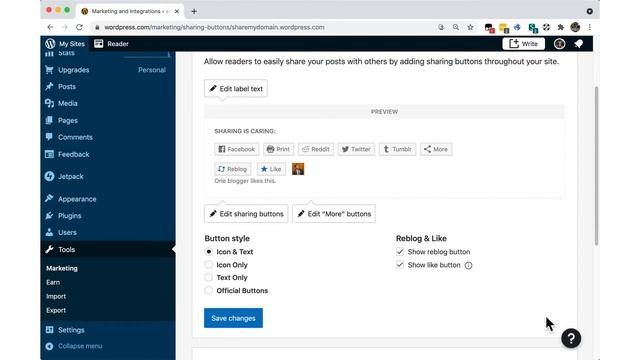Click the zoom magnifier icon in address bar
640x360 pixels.
pos(456,27)
